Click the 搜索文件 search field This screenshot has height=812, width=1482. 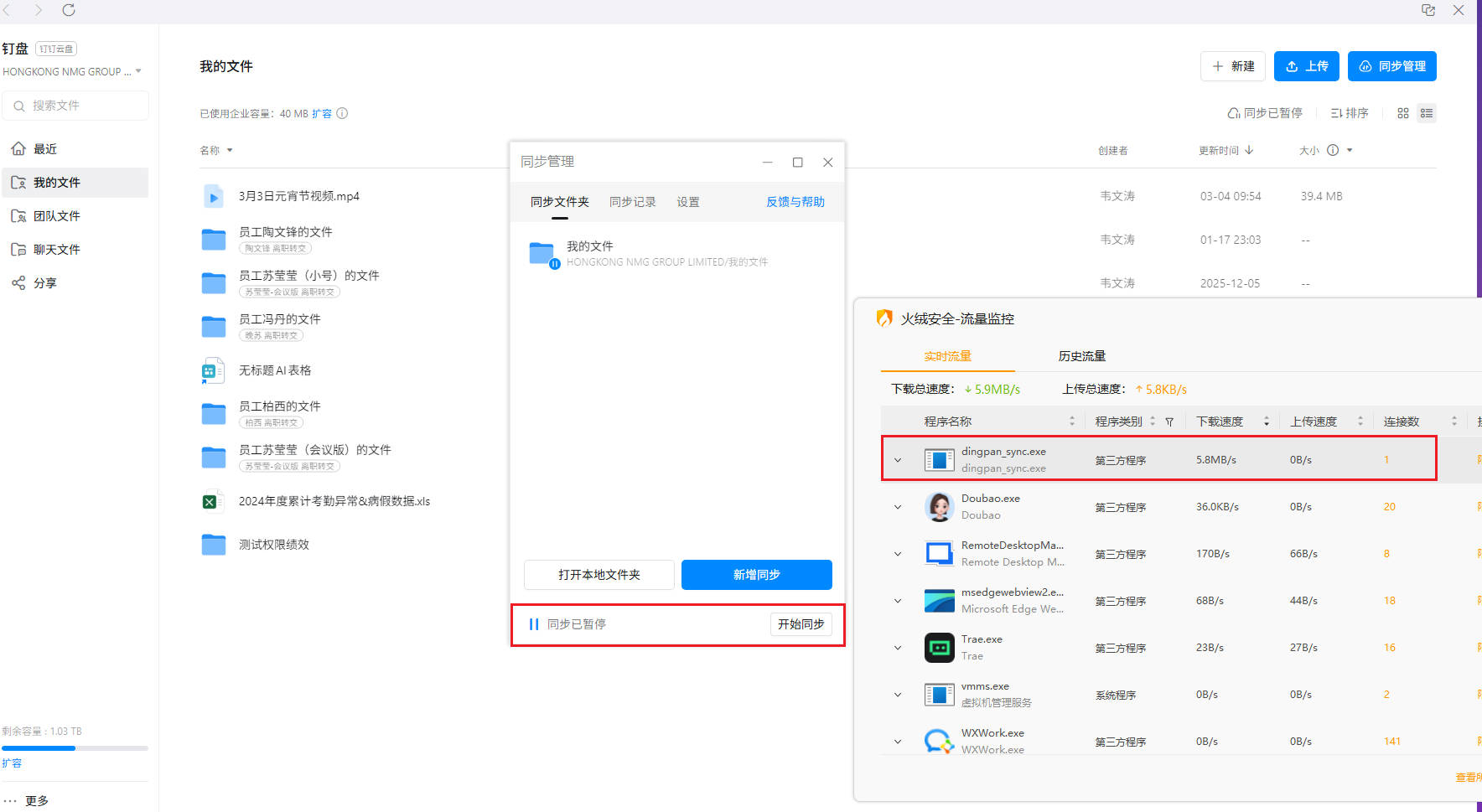[x=75, y=106]
